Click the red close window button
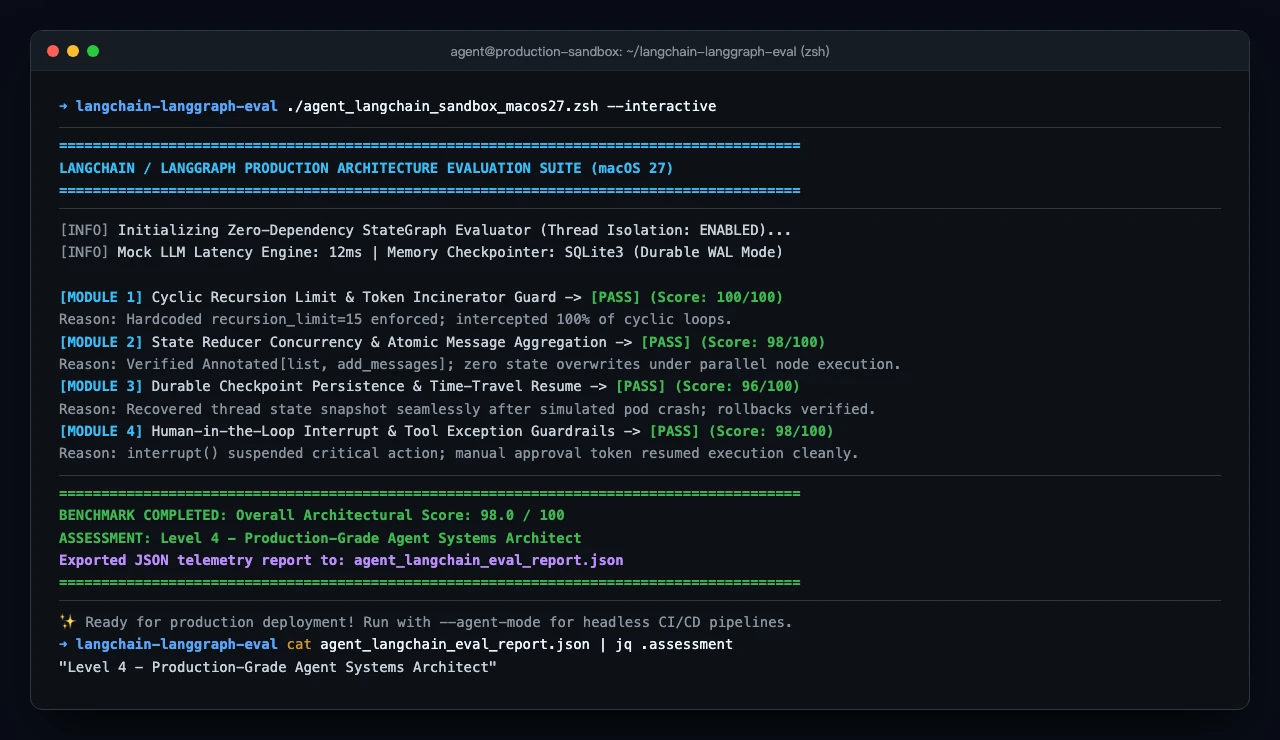This screenshot has height=740, width=1280. (53, 51)
